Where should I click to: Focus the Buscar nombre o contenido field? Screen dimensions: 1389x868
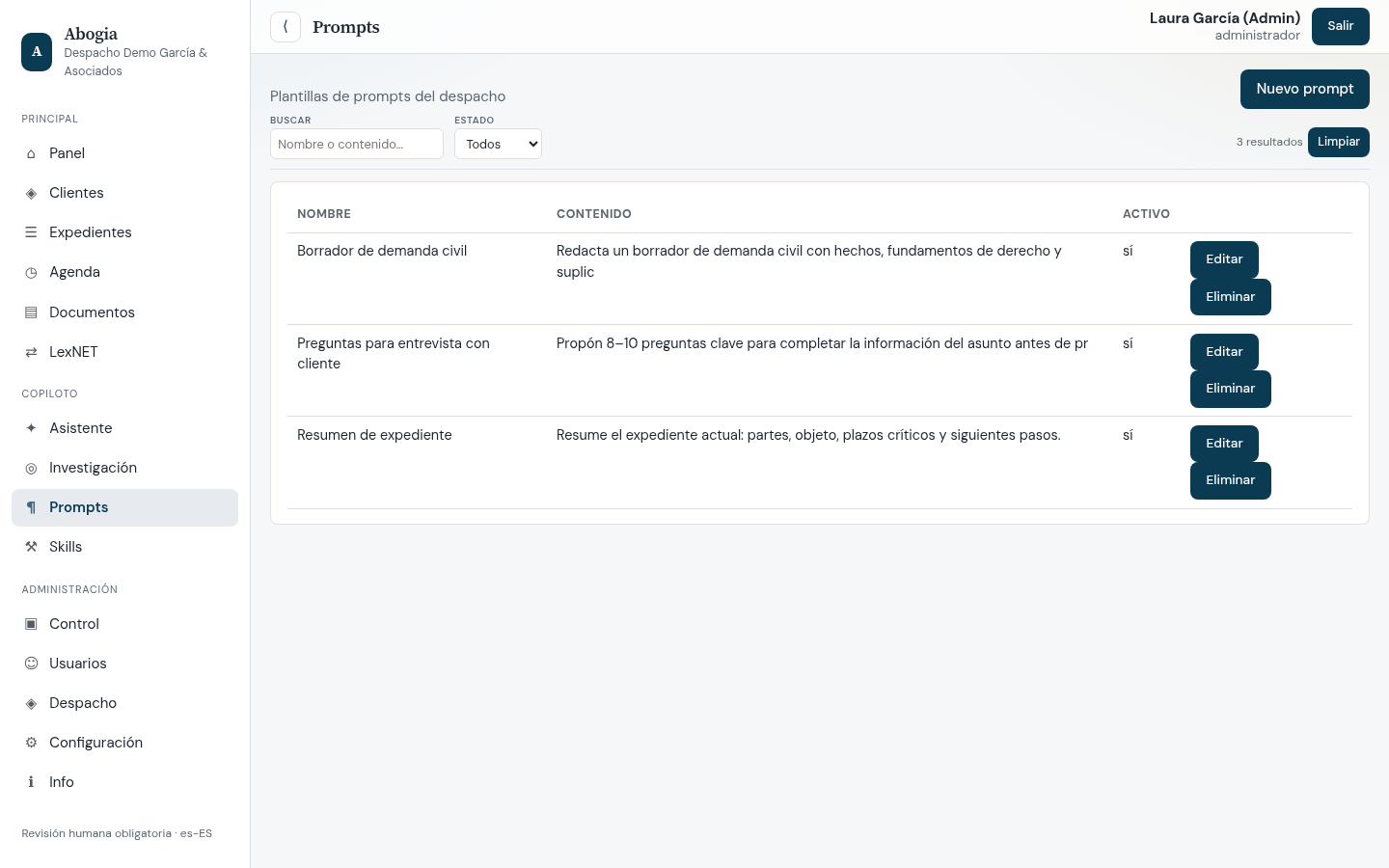click(x=357, y=144)
